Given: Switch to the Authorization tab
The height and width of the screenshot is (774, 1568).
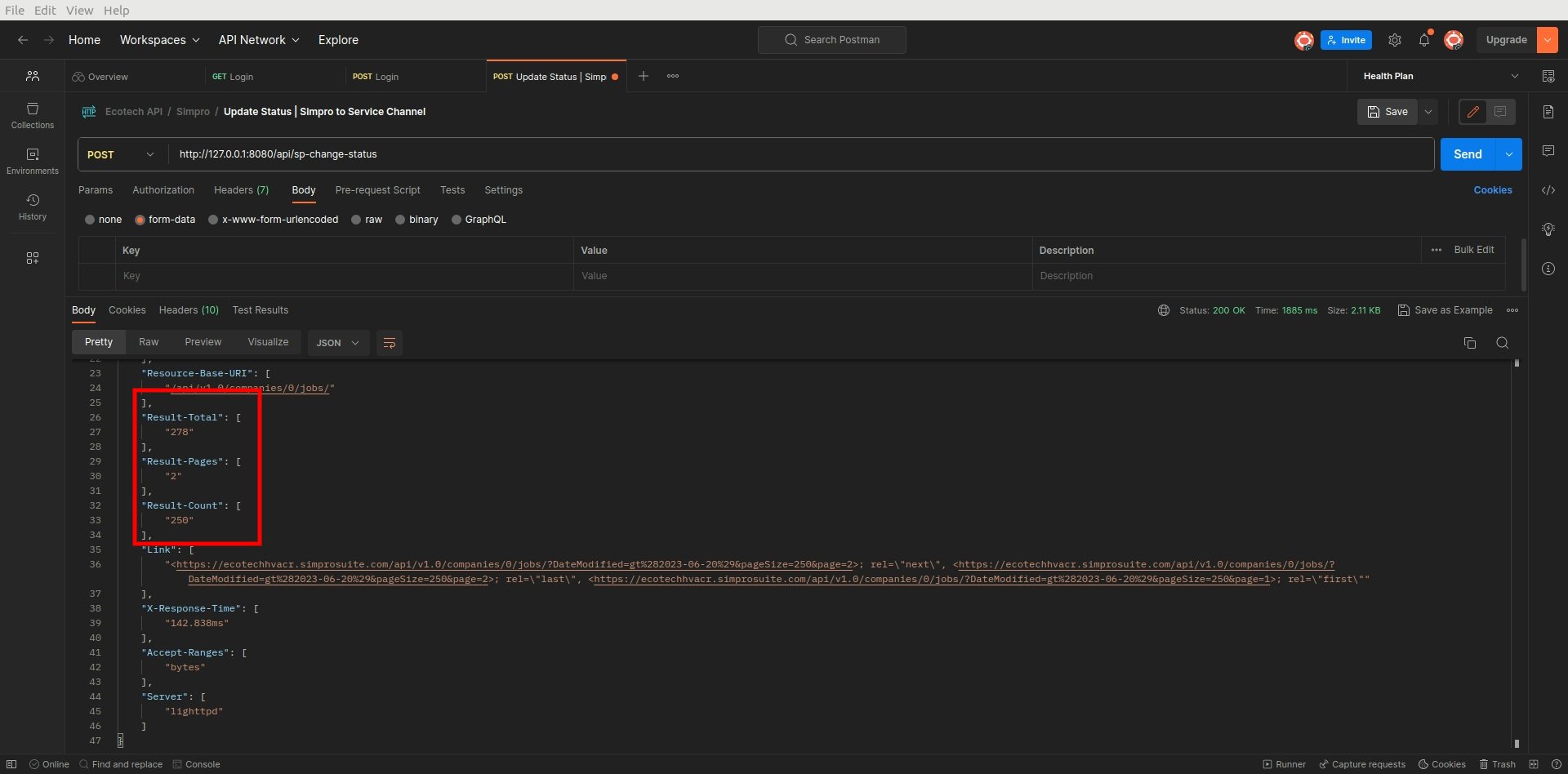Looking at the screenshot, I should (x=163, y=190).
